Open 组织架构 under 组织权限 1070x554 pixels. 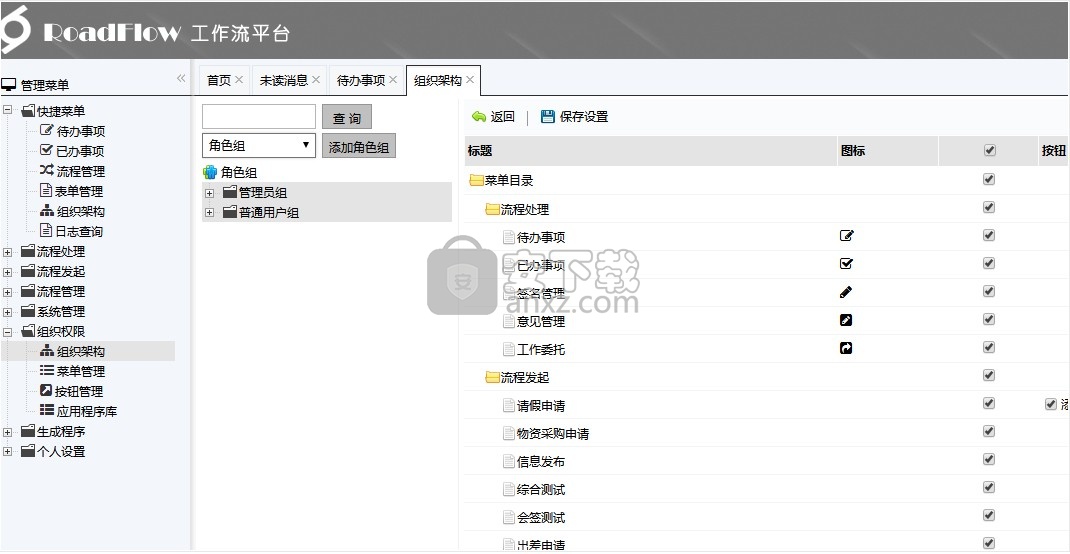click(81, 351)
